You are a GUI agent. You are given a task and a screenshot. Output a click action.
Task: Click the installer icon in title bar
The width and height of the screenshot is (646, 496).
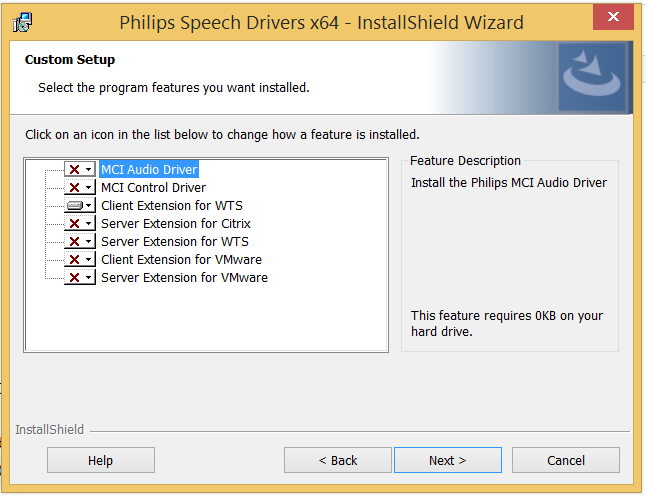pyautogui.click(x=22, y=22)
